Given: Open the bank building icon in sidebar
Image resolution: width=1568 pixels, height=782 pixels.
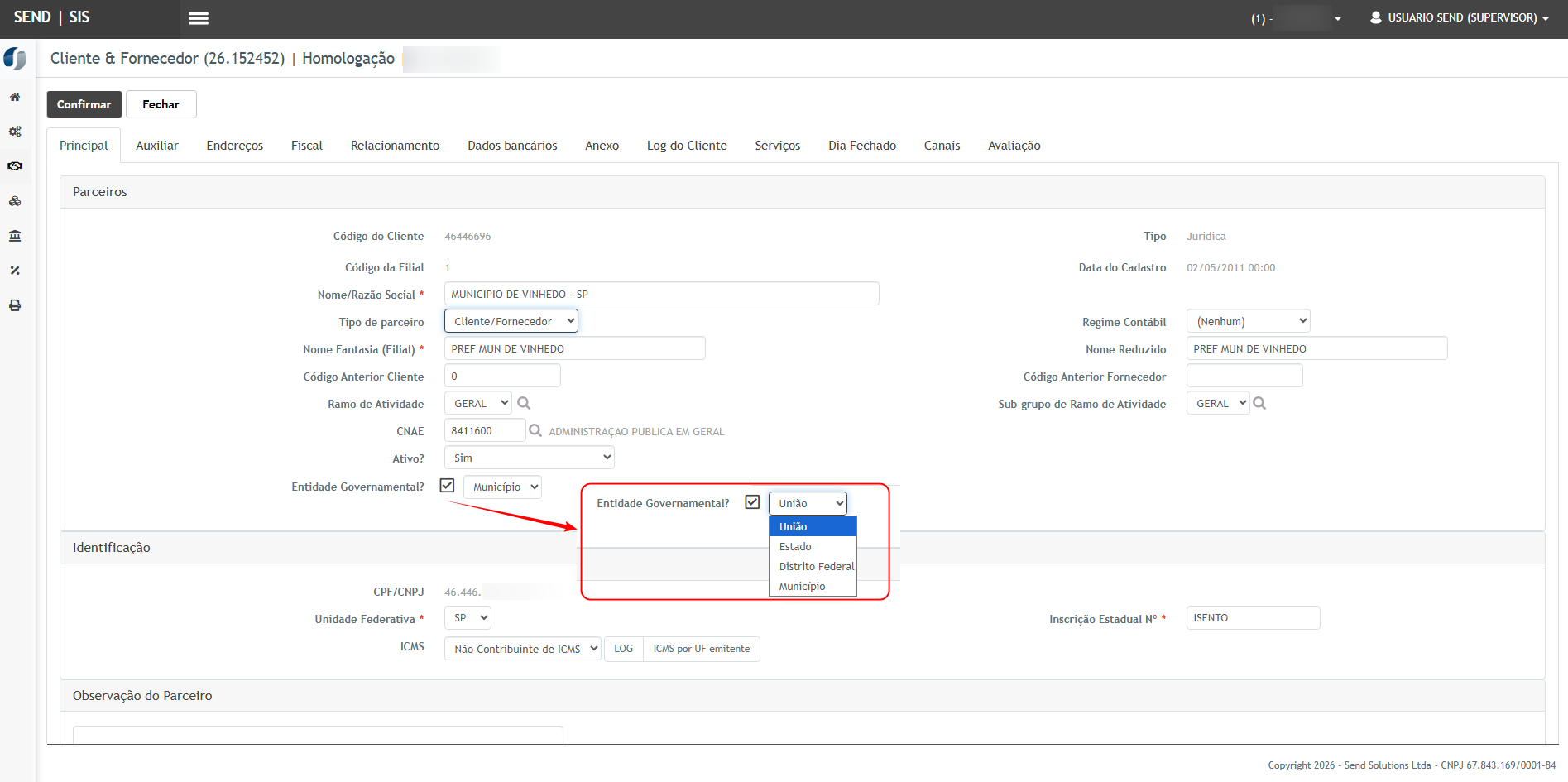Looking at the screenshot, I should point(15,236).
